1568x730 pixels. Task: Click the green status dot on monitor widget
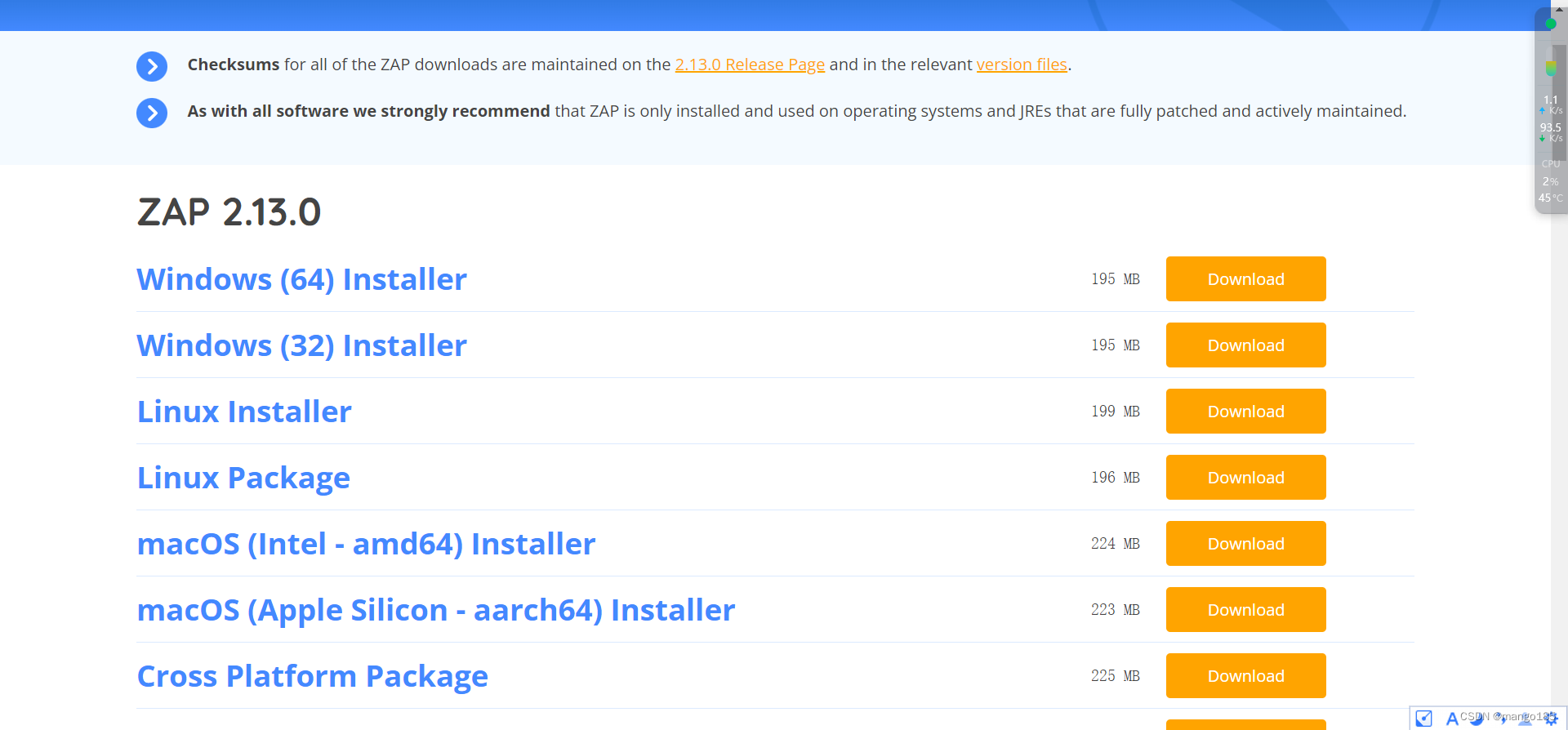(1551, 24)
